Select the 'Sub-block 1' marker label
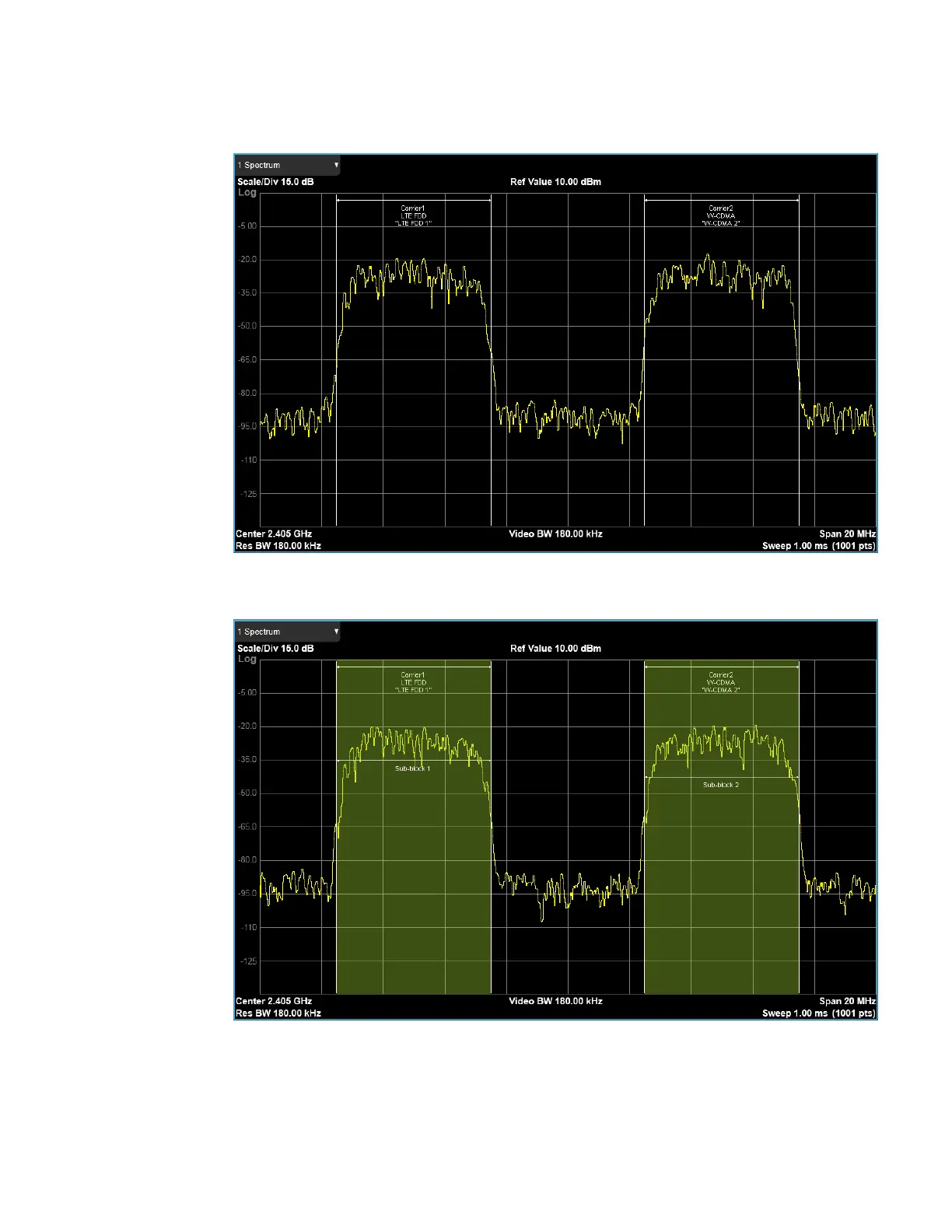The image size is (952, 1232). 412,768
